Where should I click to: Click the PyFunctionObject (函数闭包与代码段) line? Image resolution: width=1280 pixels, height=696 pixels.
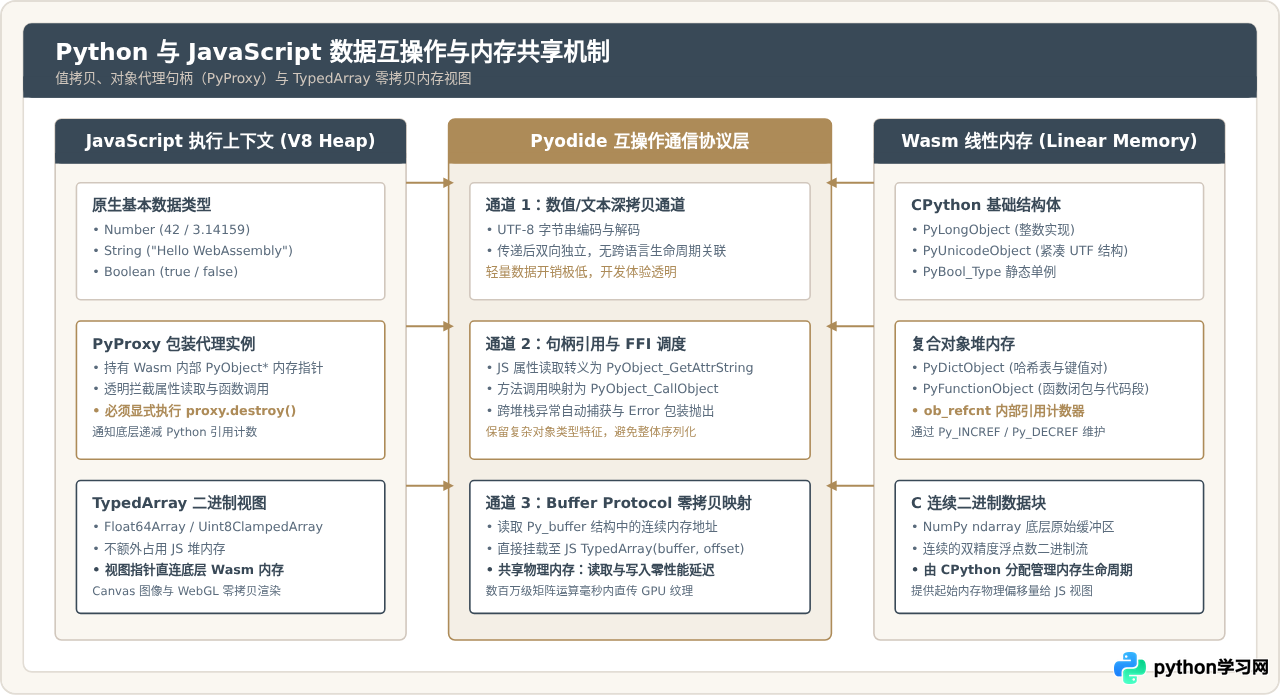pos(1030,389)
